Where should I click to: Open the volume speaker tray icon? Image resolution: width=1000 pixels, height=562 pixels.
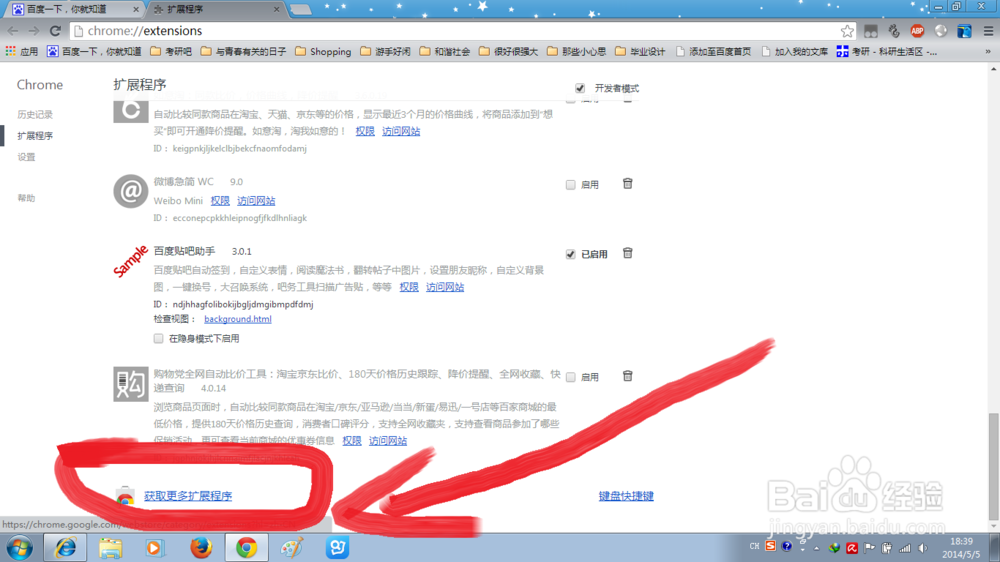click(923, 548)
